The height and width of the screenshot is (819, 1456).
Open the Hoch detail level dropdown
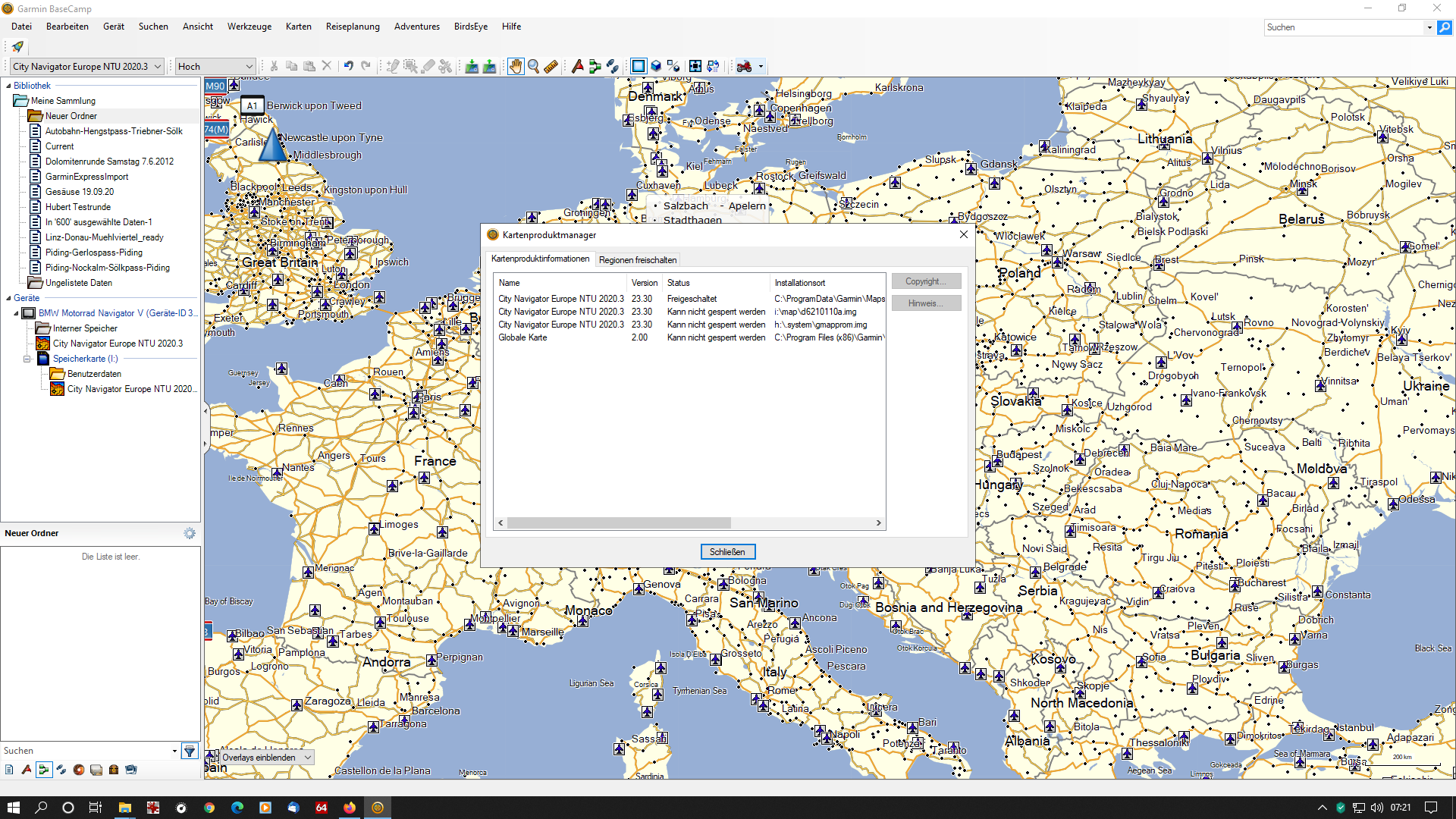coord(215,67)
